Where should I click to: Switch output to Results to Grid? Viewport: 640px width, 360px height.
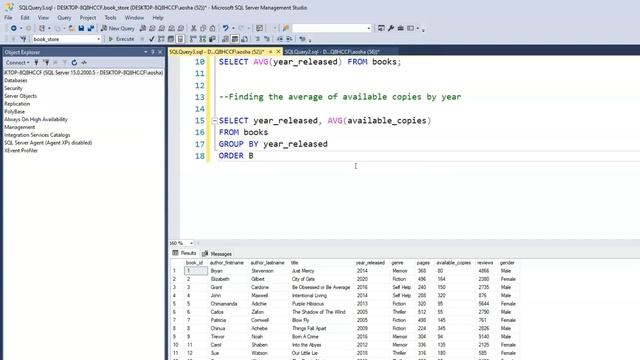pyautogui.click(x=235, y=39)
